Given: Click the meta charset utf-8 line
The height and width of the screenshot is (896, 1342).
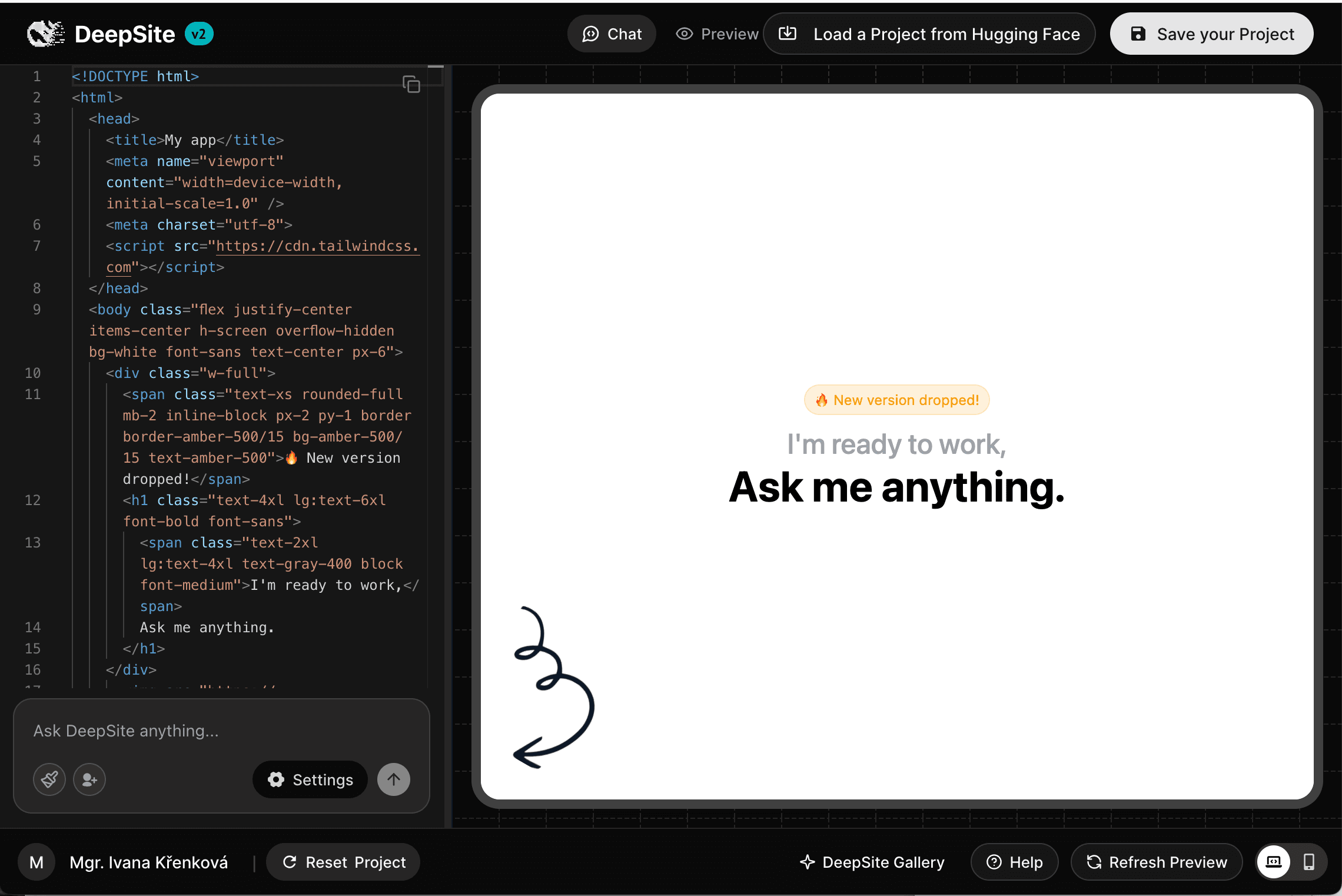Looking at the screenshot, I should click(199, 225).
